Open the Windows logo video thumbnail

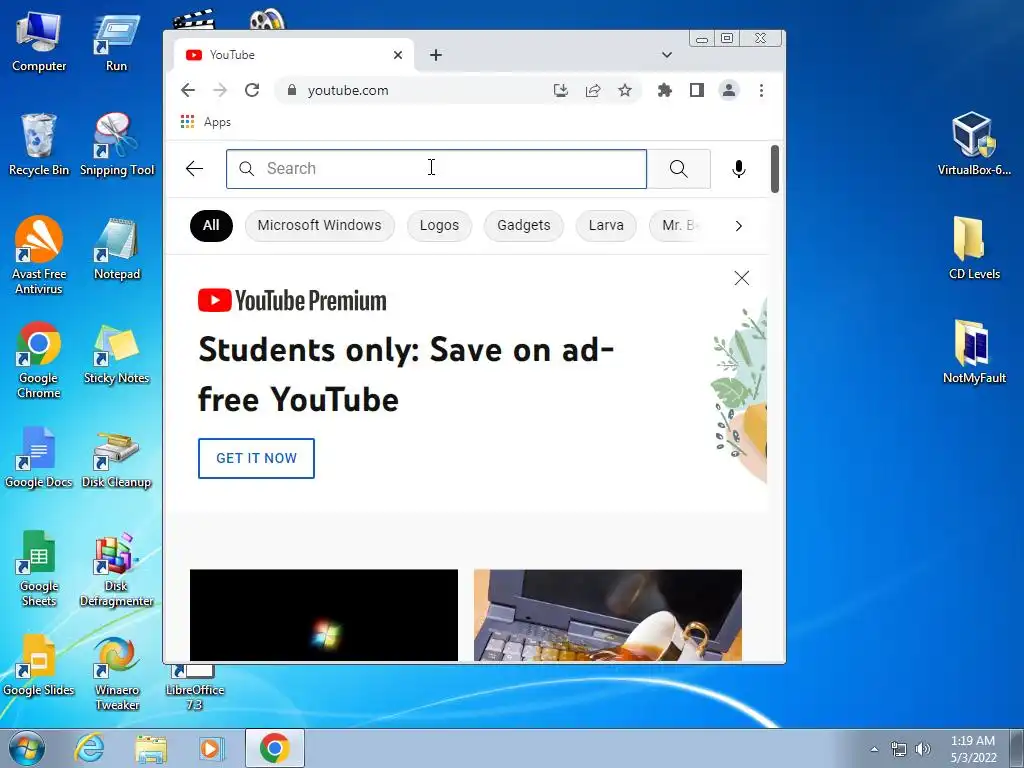point(324,615)
